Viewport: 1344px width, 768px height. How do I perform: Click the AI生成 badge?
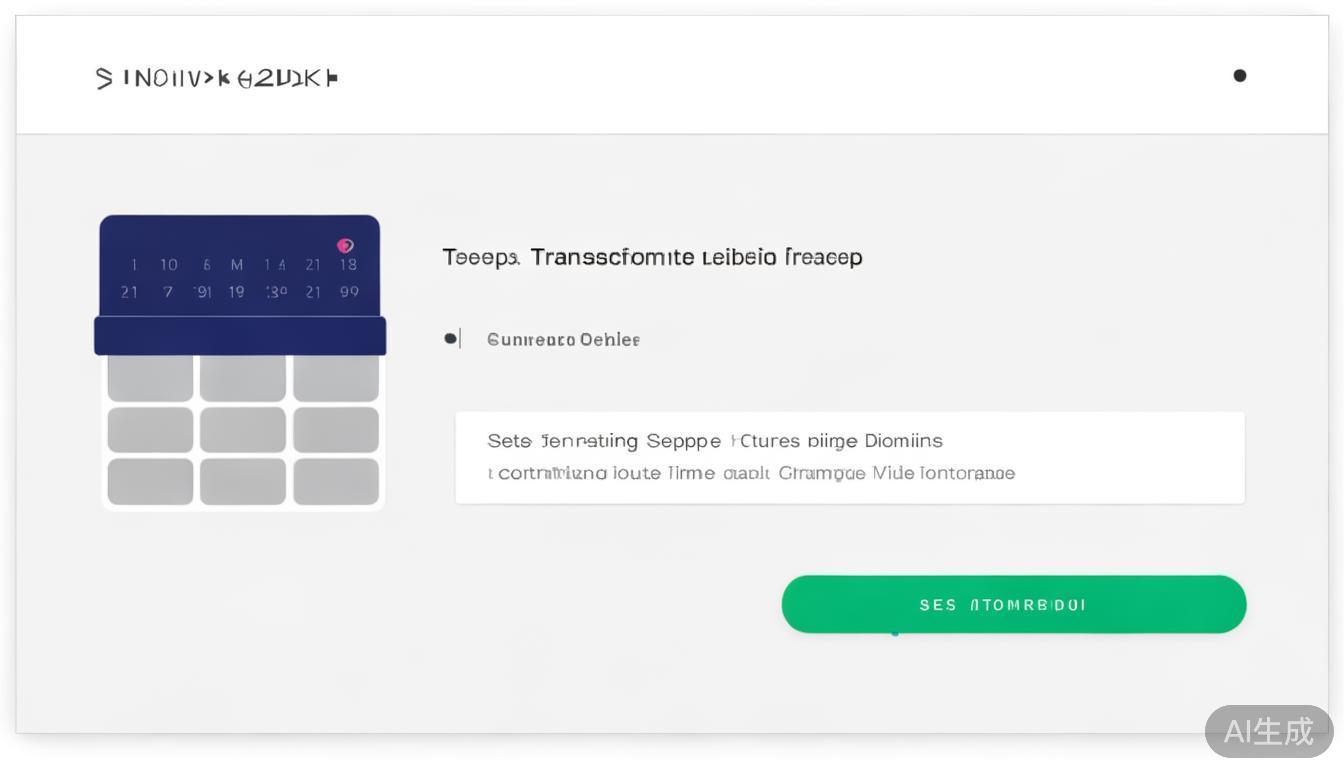[x=1268, y=731]
